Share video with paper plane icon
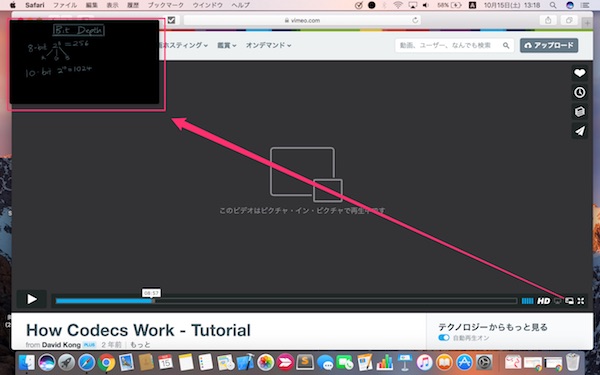Screen dimensions: 600x375 pyautogui.click(x=580, y=131)
